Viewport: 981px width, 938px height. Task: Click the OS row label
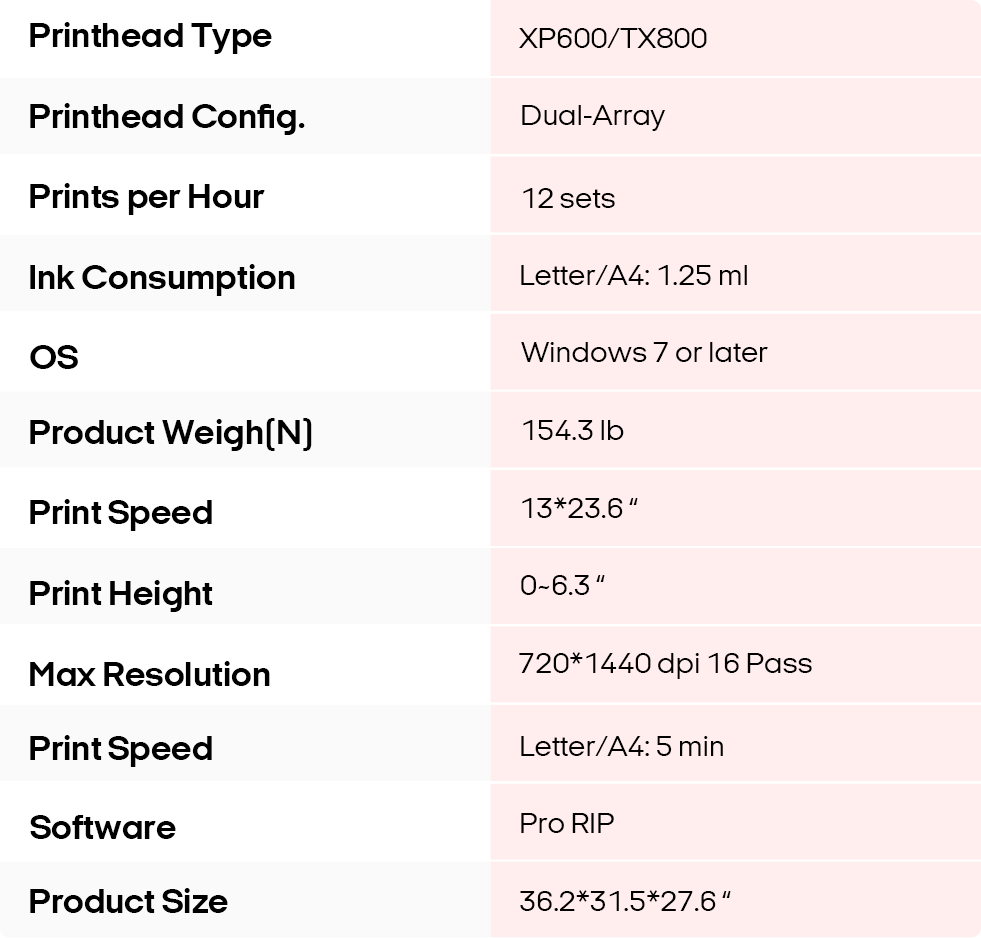(54, 357)
